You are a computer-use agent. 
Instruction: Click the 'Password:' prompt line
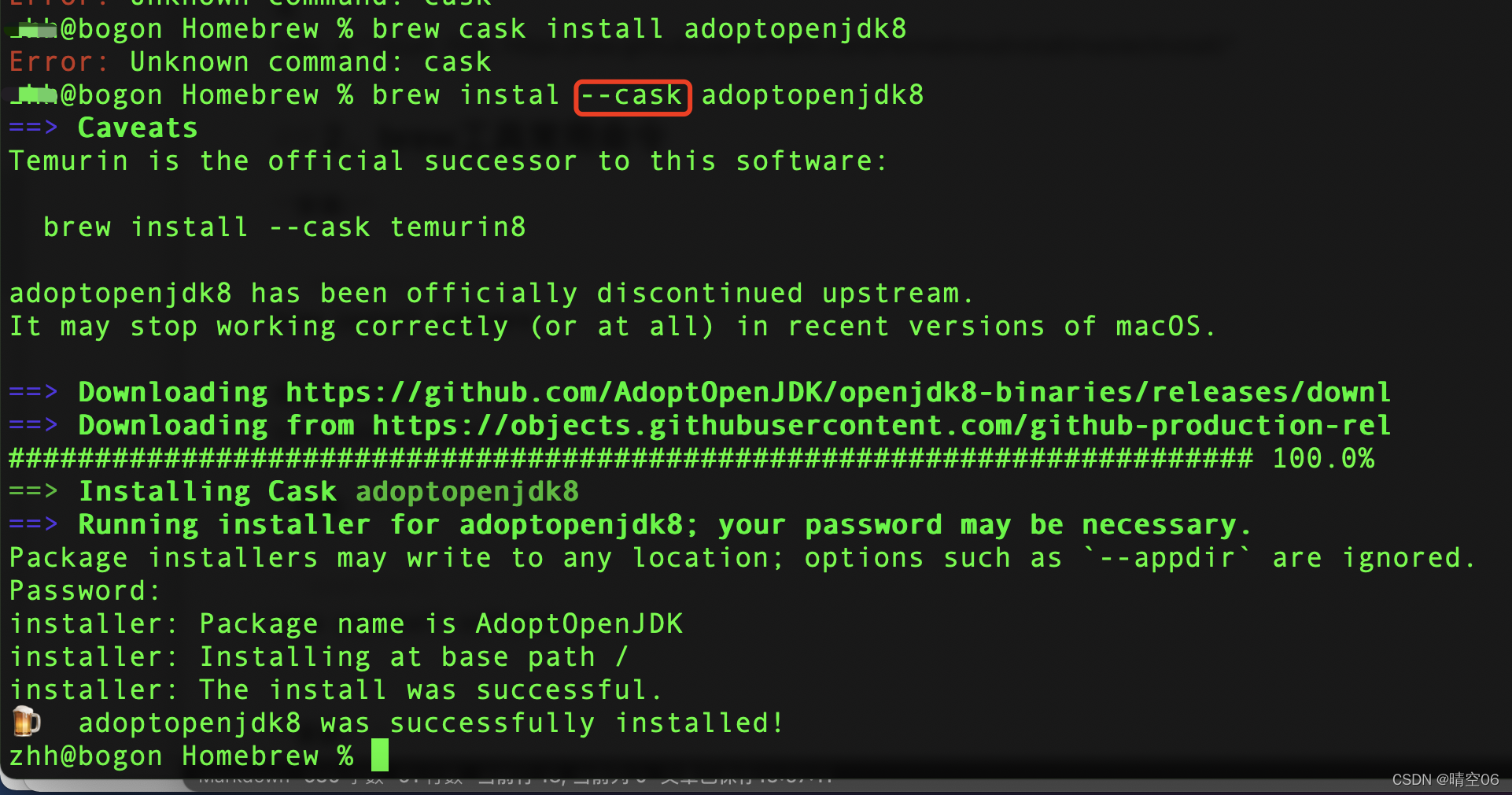click(x=84, y=591)
